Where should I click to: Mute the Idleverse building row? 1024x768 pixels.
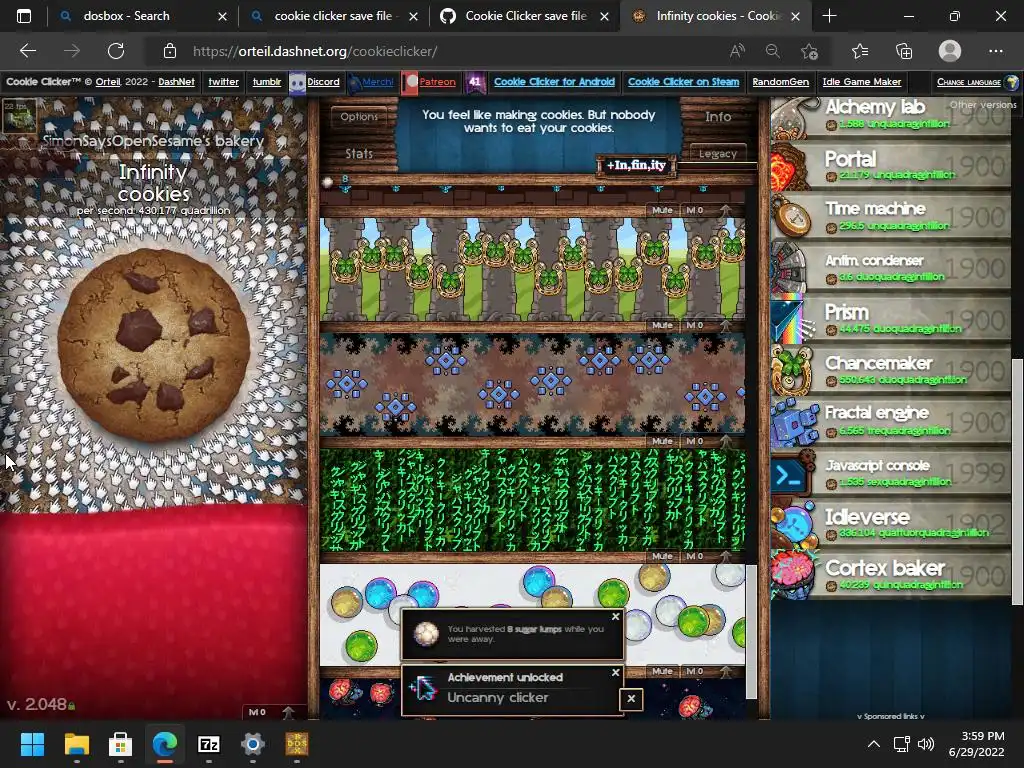662,671
